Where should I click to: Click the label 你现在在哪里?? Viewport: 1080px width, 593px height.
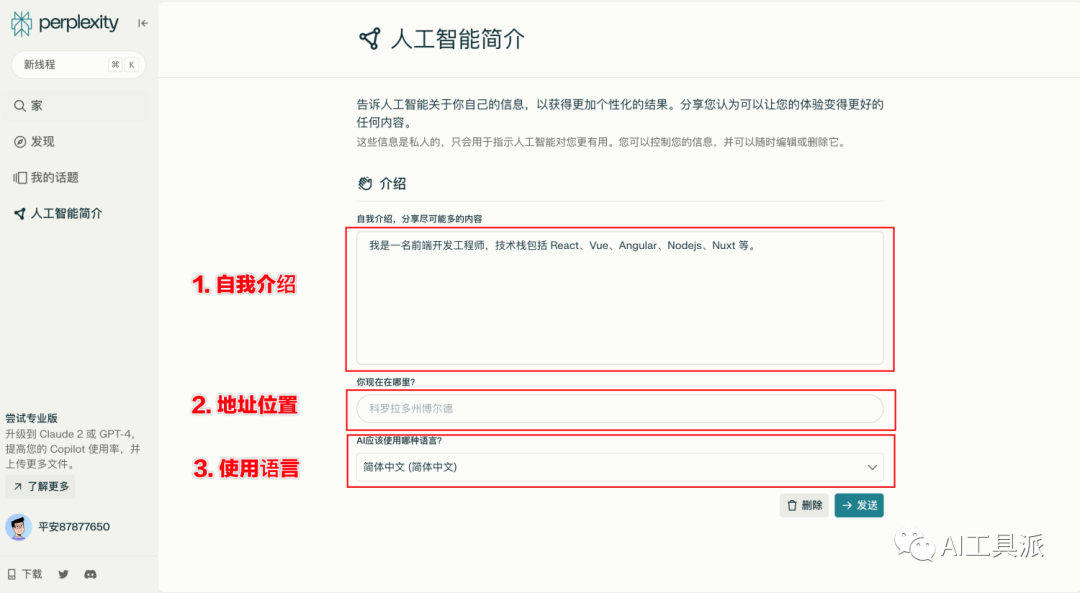pyautogui.click(x=386, y=382)
